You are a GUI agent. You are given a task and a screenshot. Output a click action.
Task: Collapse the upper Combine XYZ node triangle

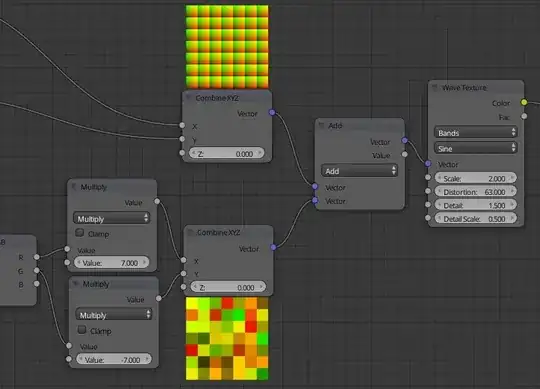coord(188,98)
